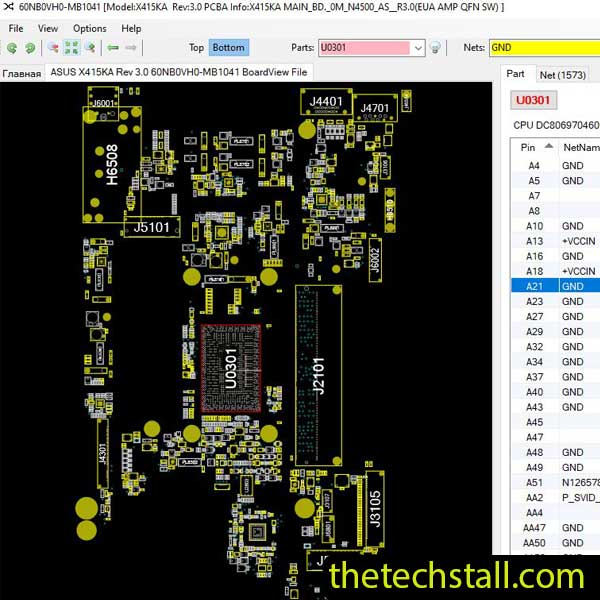
Task: Select pin A7 in the pin list
Action: click(534, 196)
